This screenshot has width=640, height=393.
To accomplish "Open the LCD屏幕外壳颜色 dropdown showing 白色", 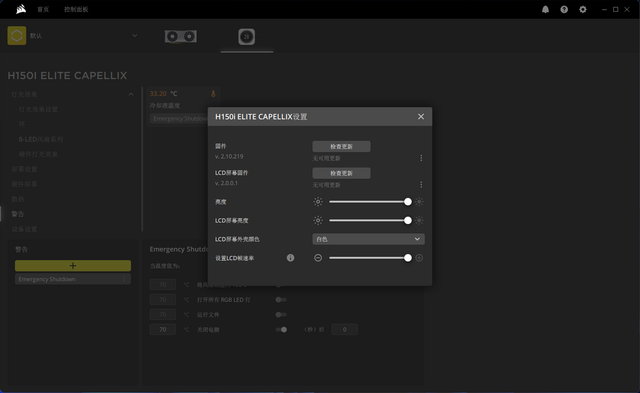I will [368, 239].
